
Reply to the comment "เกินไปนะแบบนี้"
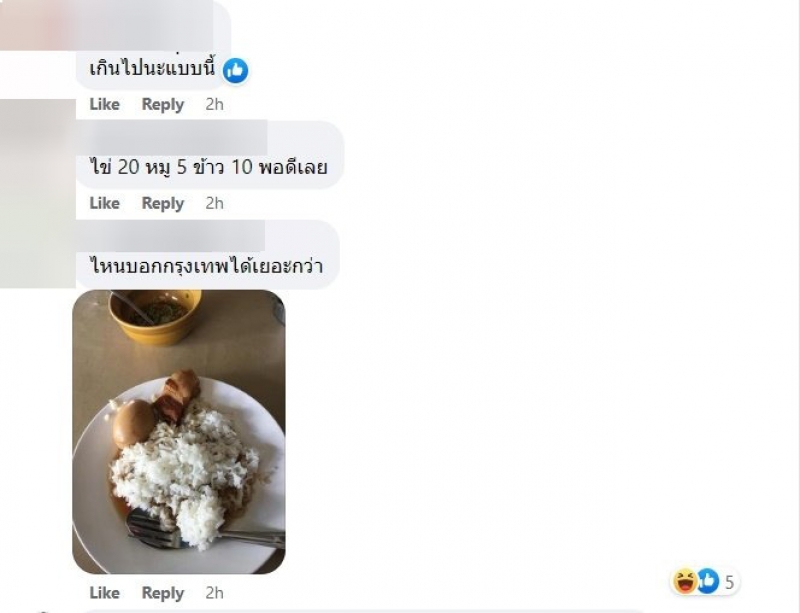pos(163,104)
